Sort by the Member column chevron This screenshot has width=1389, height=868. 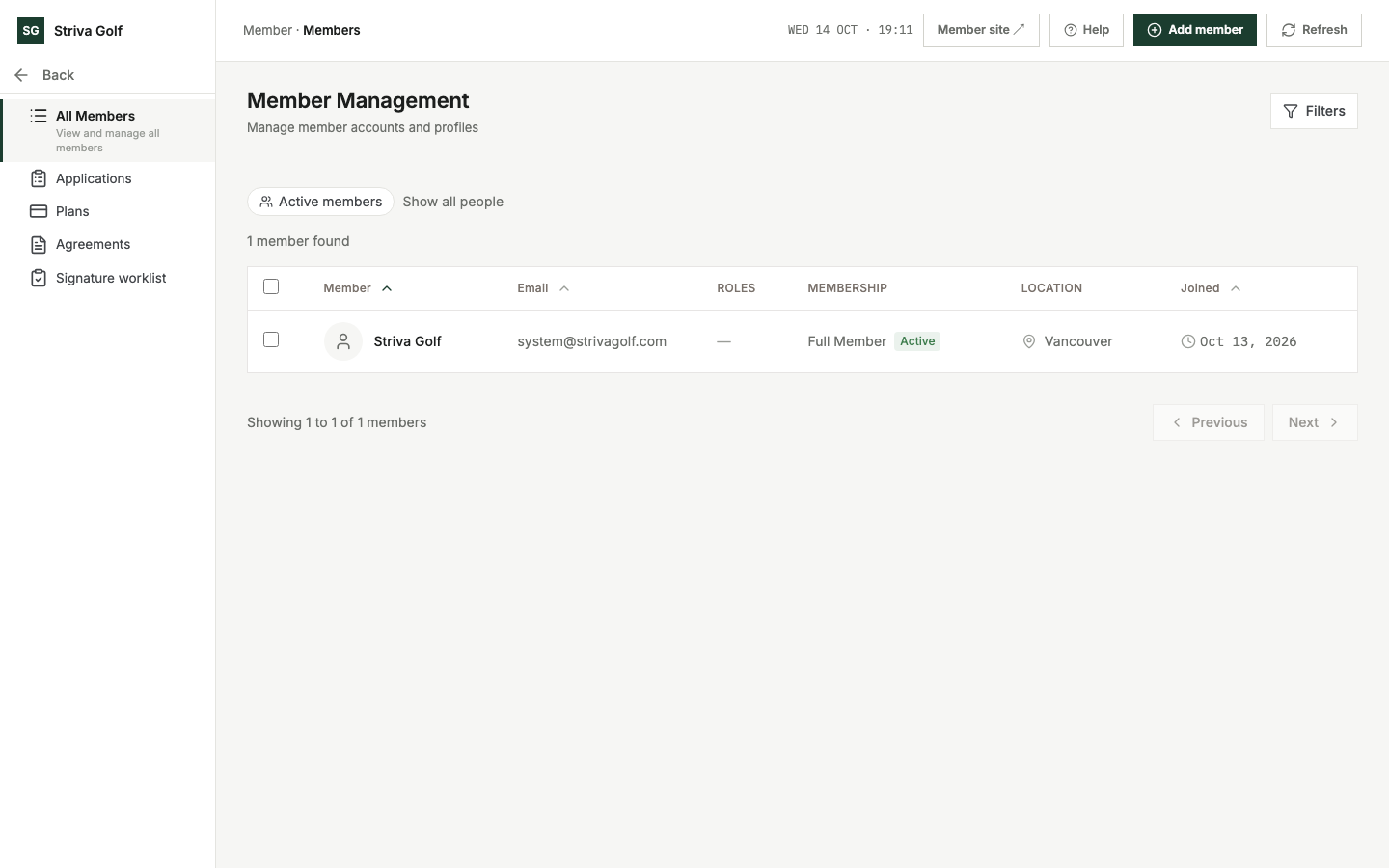click(387, 288)
